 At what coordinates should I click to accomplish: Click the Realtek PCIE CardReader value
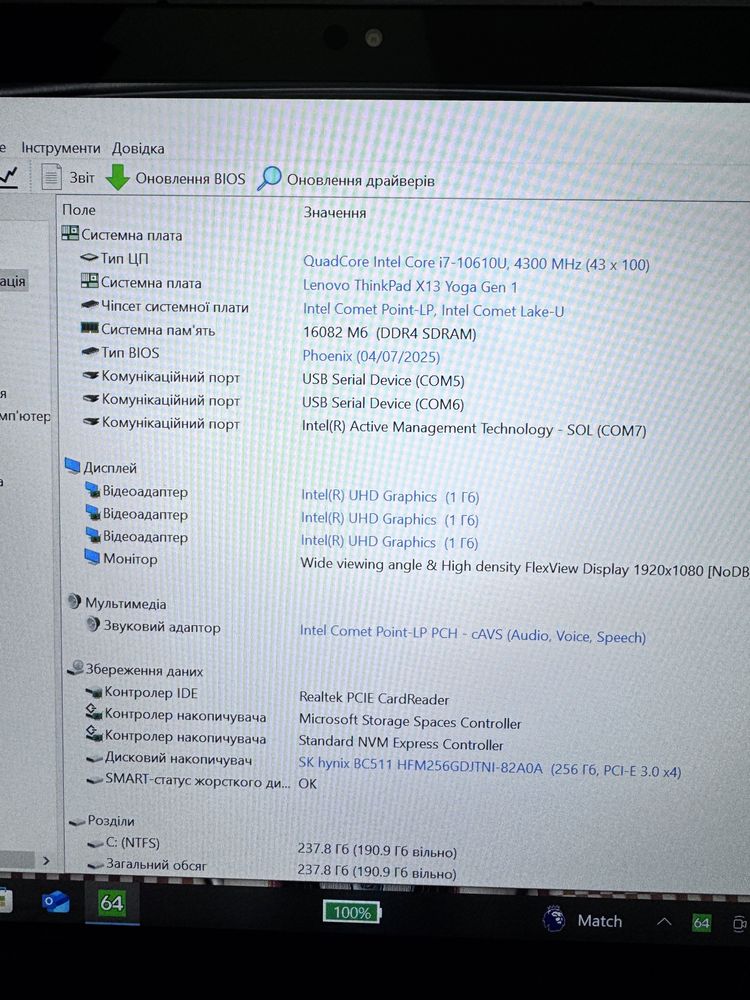click(374, 699)
